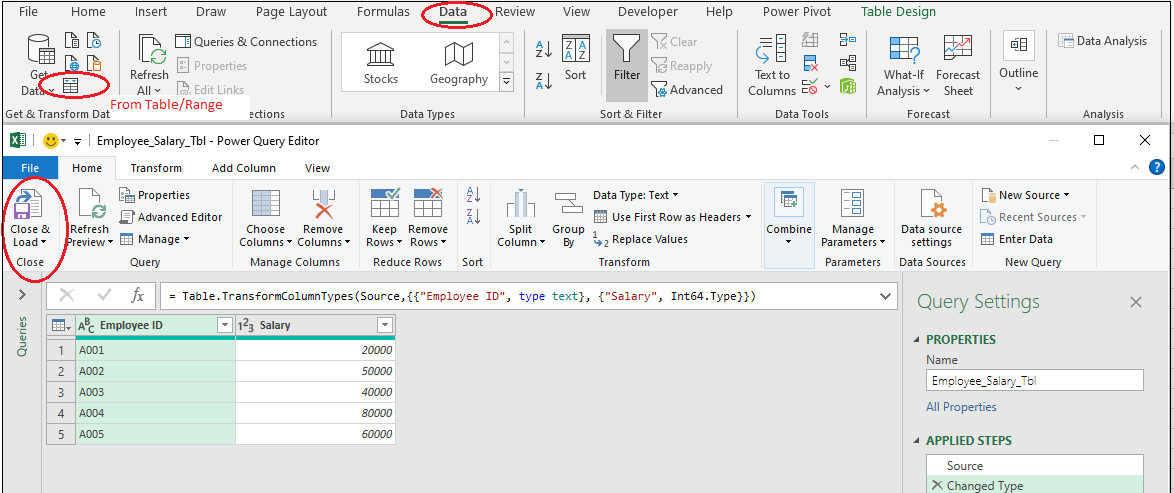
Task: Click Manage Parameters icon
Action: (852, 204)
